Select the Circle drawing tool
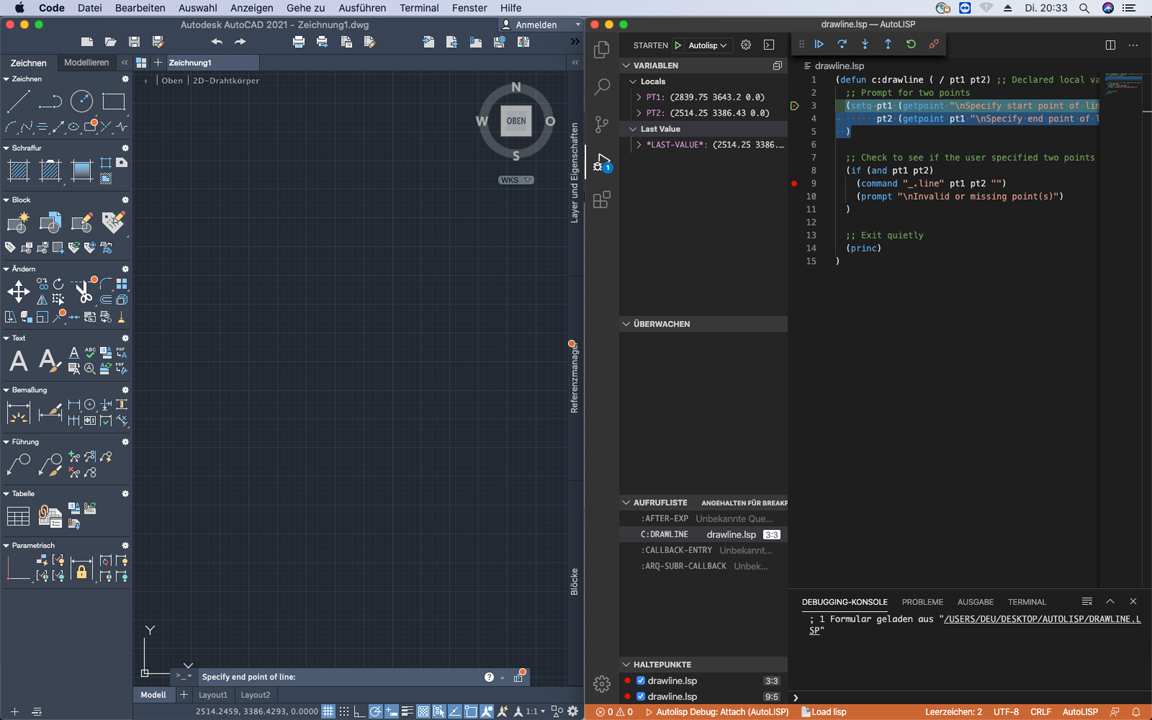 82,102
